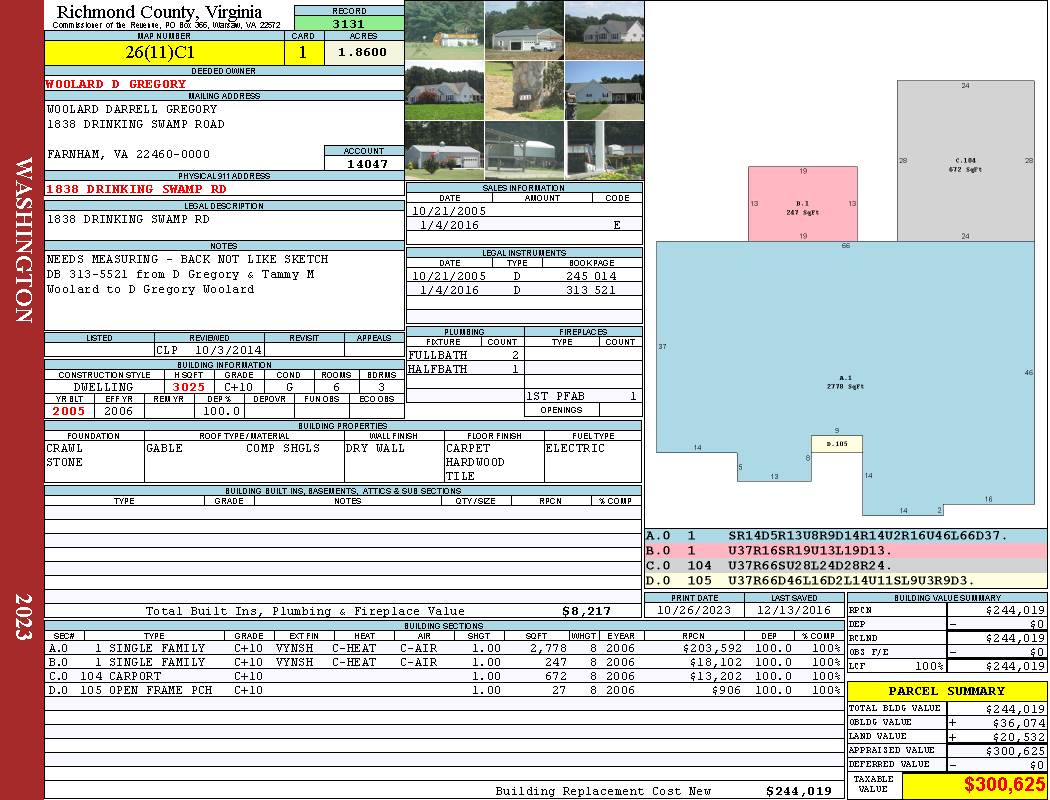Image resolution: width=1050 pixels, height=800 pixels.
Task: Select reviewed entry CLP 10/3/2014
Action: (x=209, y=349)
